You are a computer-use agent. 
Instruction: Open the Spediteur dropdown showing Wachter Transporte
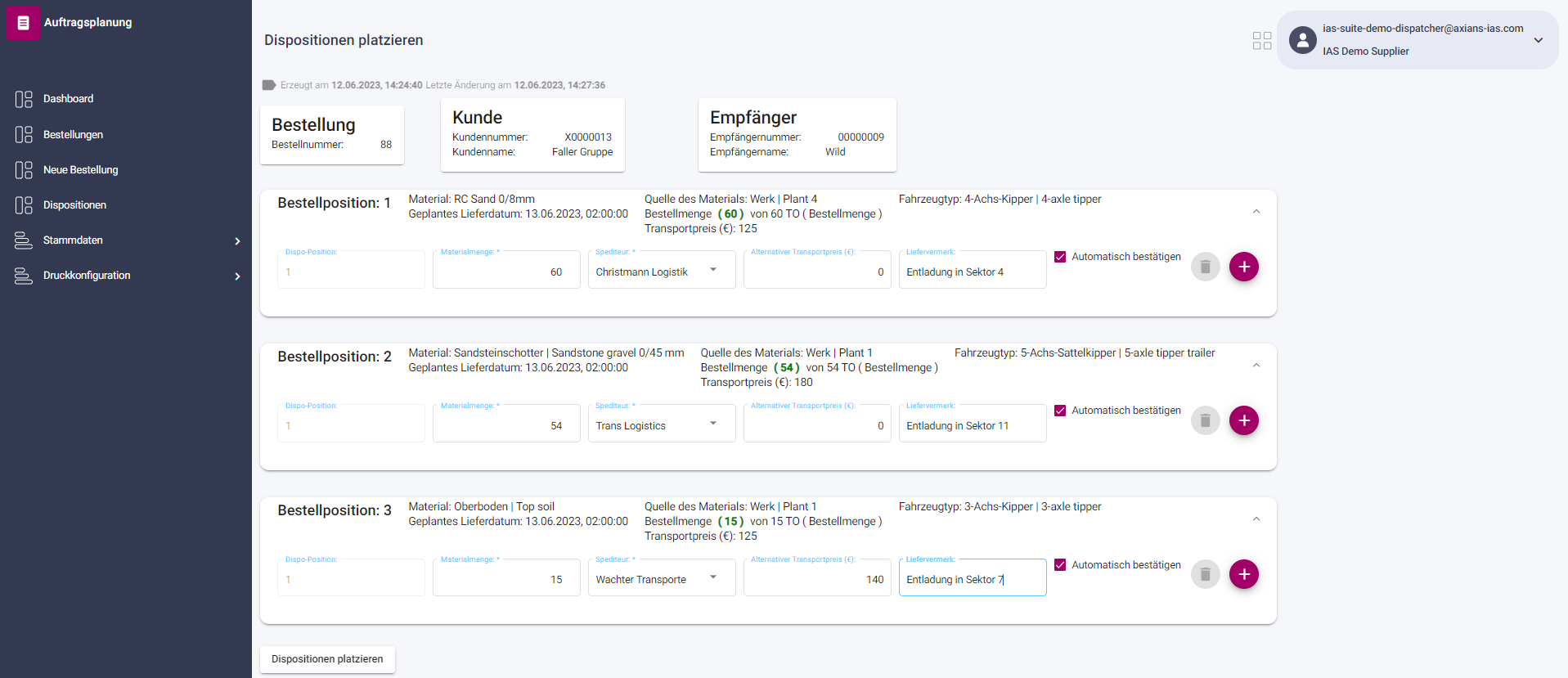[661, 579]
